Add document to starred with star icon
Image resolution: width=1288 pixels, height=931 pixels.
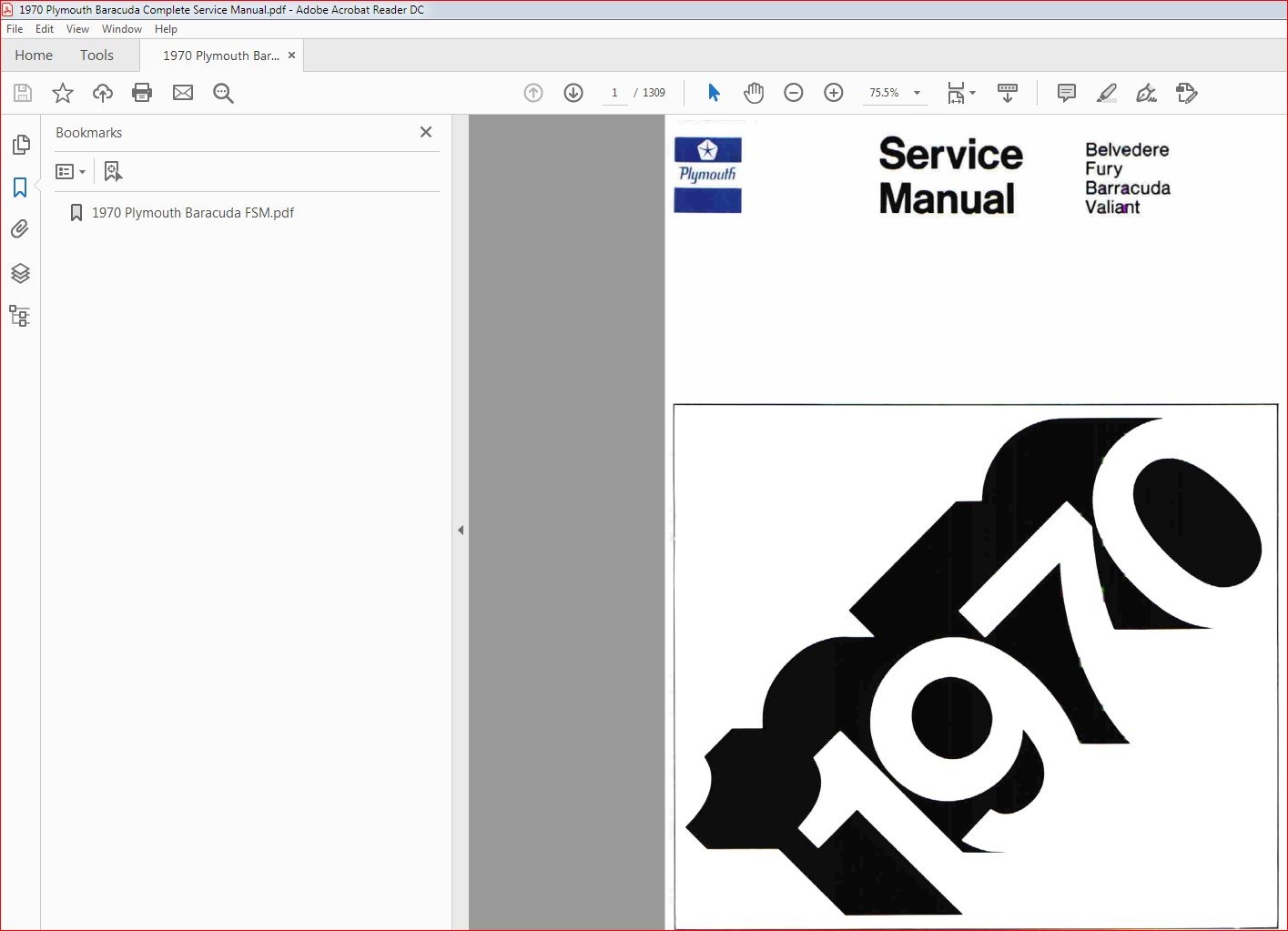63,93
